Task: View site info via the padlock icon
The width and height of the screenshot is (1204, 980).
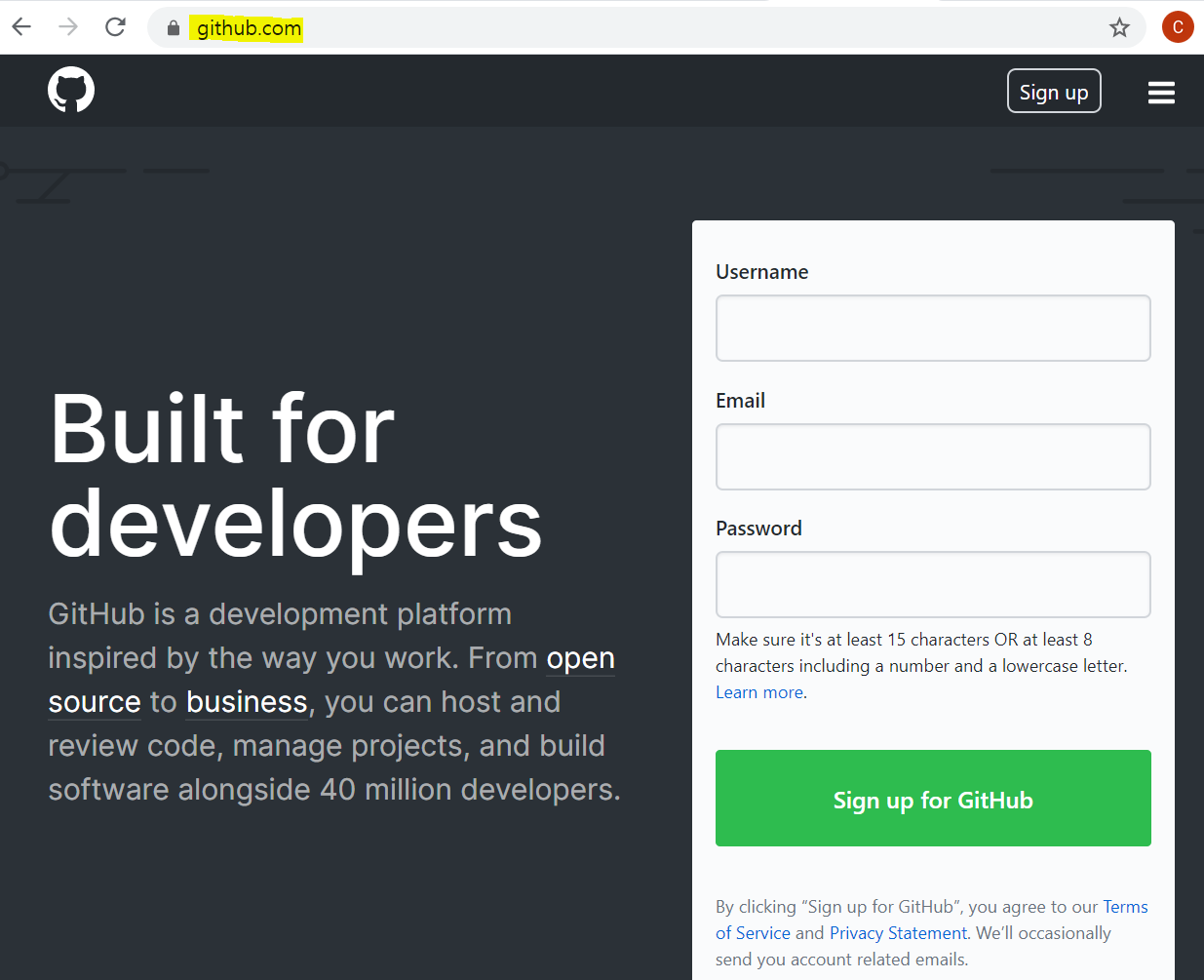Action: tap(174, 28)
